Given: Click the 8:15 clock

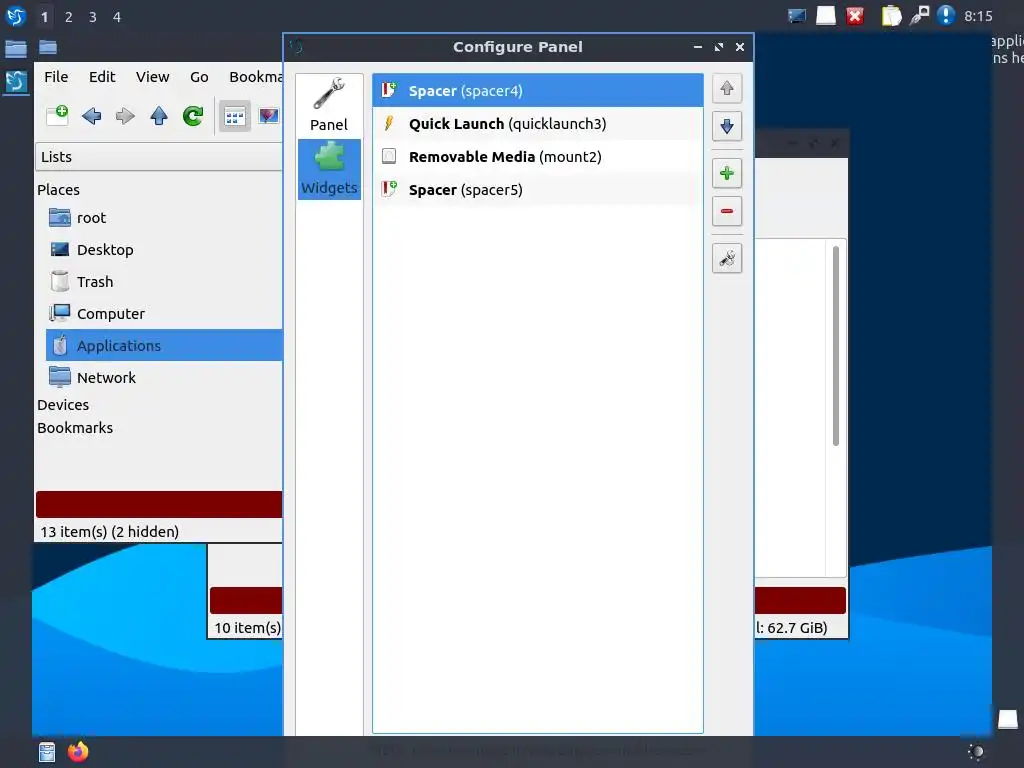Looking at the screenshot, I should (978, 16).
